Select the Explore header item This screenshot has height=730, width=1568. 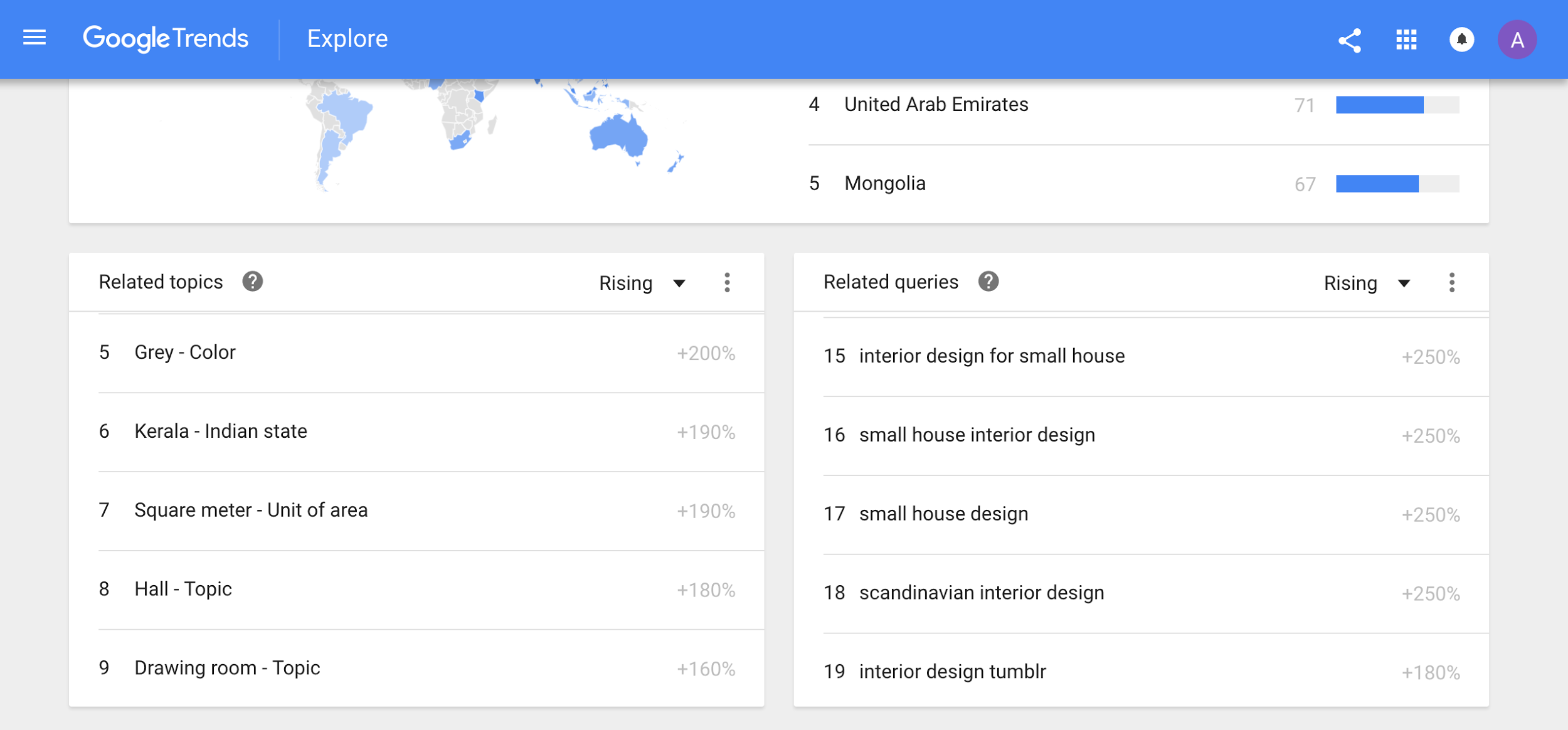point(347,39)
